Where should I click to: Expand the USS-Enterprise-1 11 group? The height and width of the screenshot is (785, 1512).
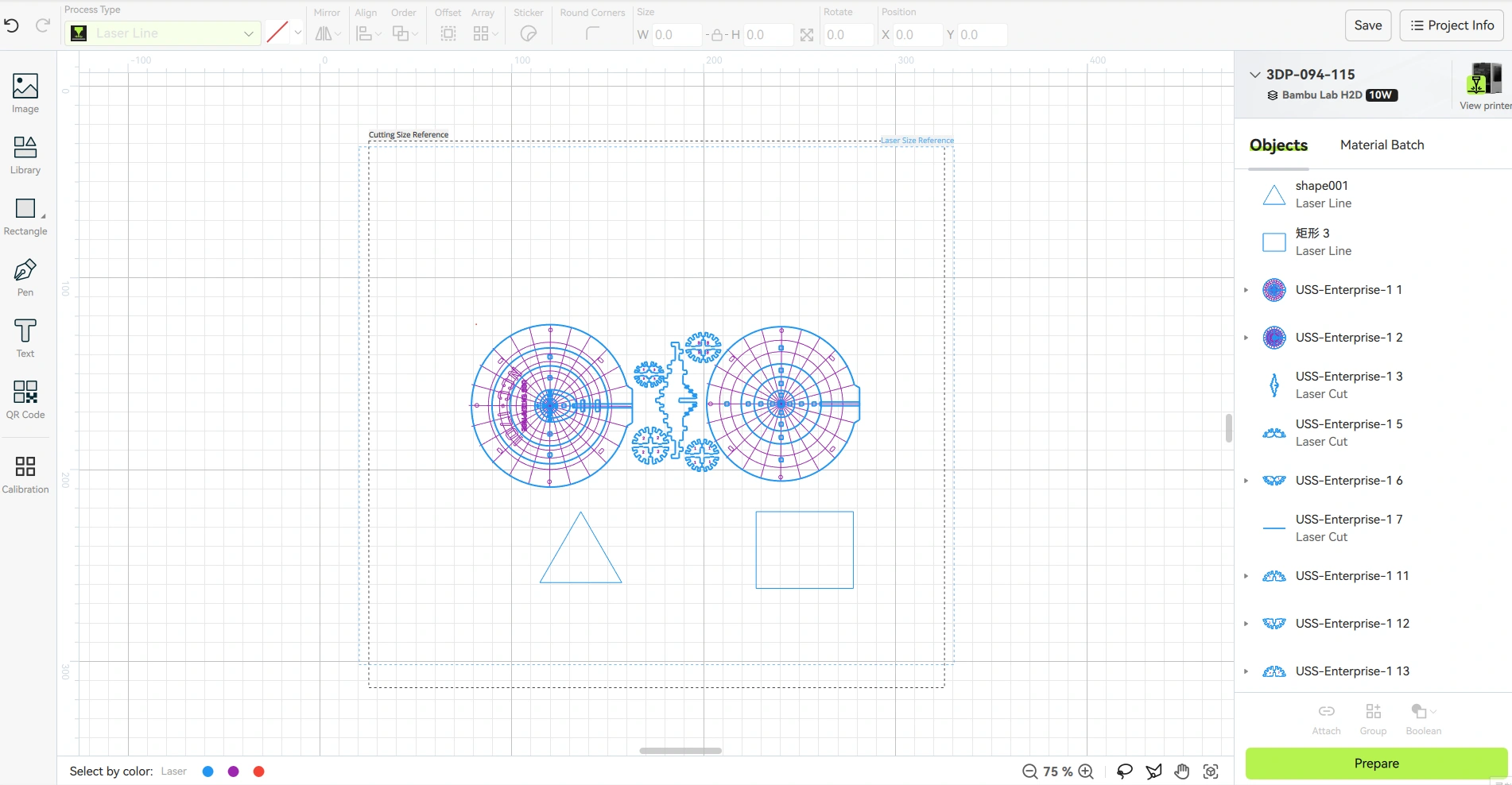pos(1246,576)
